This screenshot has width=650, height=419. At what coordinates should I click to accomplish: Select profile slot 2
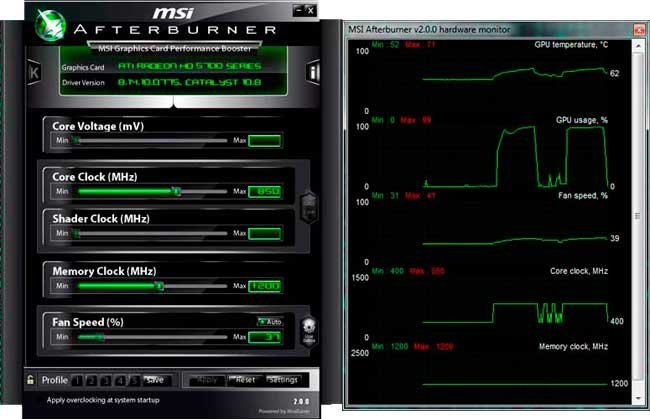92,380
